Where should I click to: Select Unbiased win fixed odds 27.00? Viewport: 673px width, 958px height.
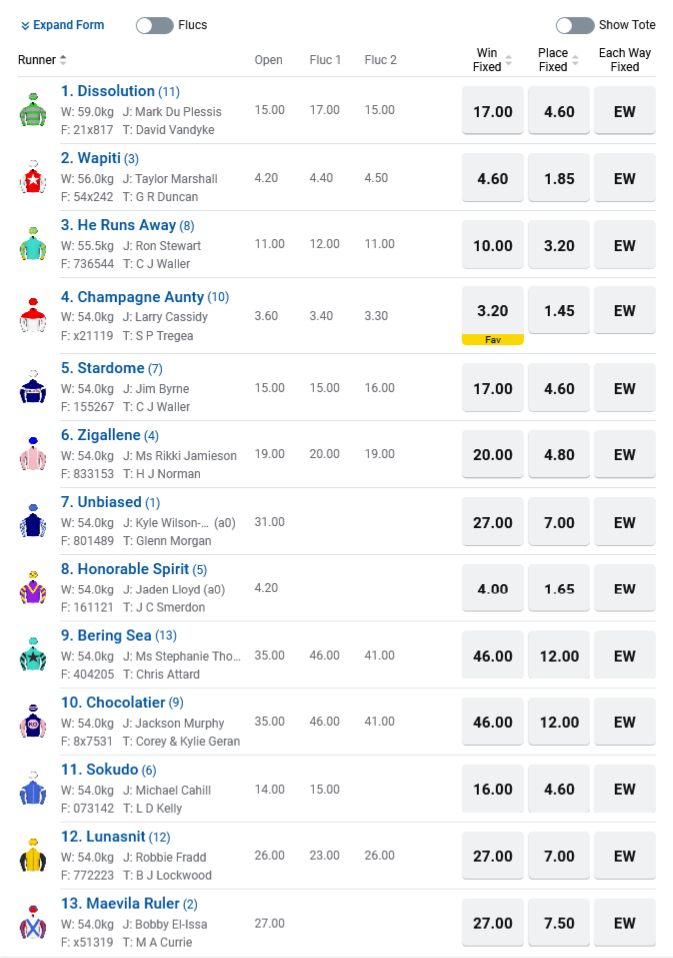492,522
